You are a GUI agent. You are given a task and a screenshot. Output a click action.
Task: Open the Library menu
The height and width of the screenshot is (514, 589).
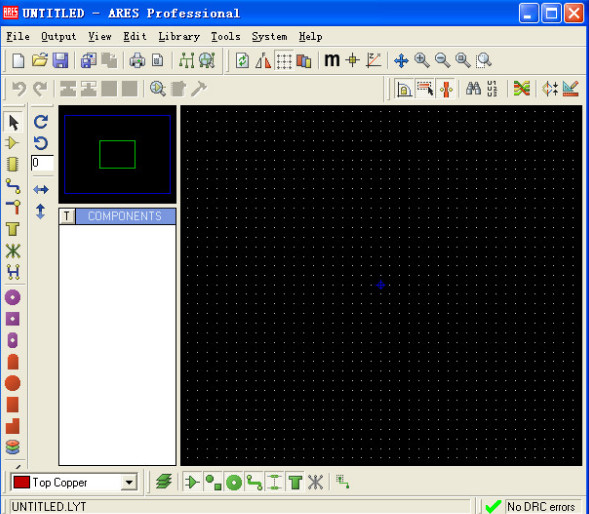[179, 36]
